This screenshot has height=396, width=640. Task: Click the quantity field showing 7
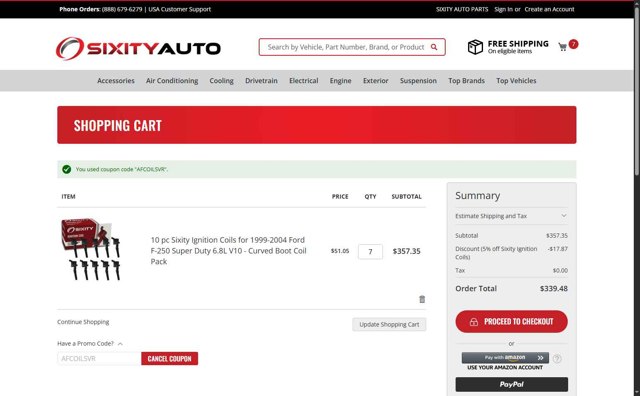coord(370,251)
